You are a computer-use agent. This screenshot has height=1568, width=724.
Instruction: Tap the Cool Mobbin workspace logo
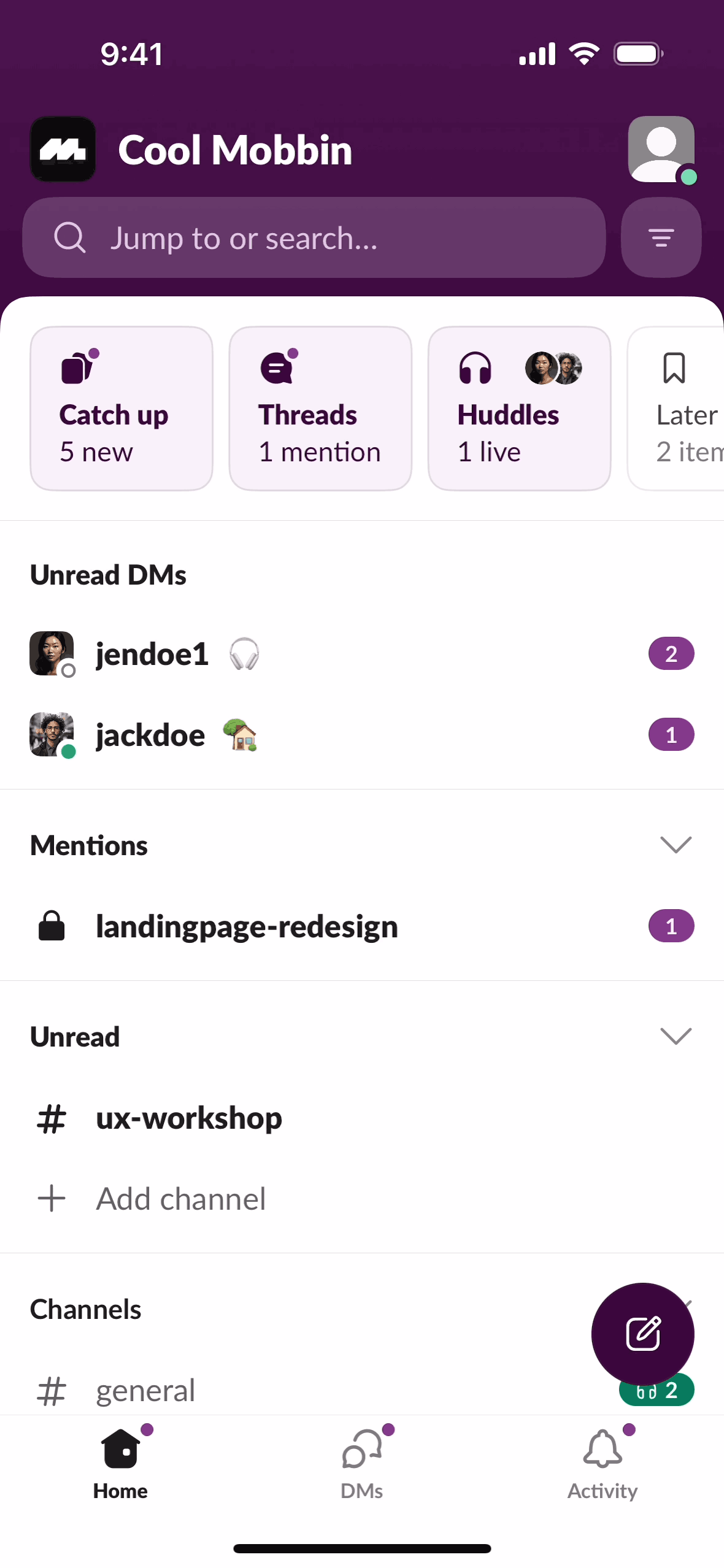pos(63,149)
